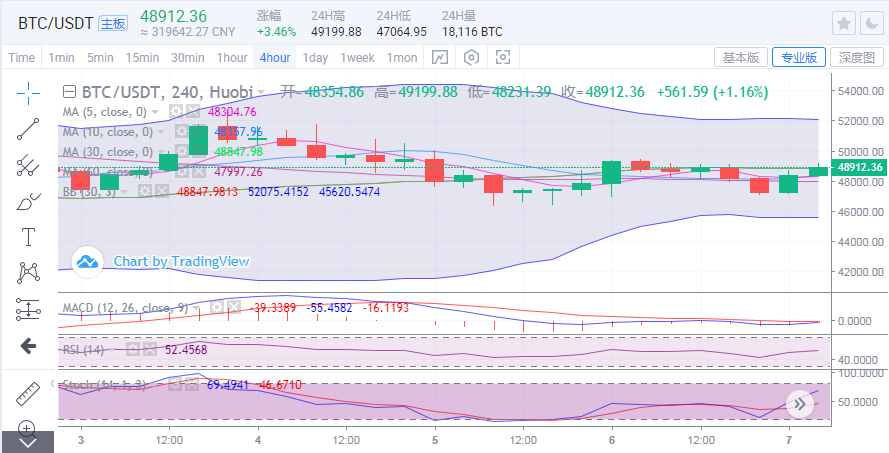
Task: Open settings gear for MA (60, close, 0)
Action: tap(181, 171)
